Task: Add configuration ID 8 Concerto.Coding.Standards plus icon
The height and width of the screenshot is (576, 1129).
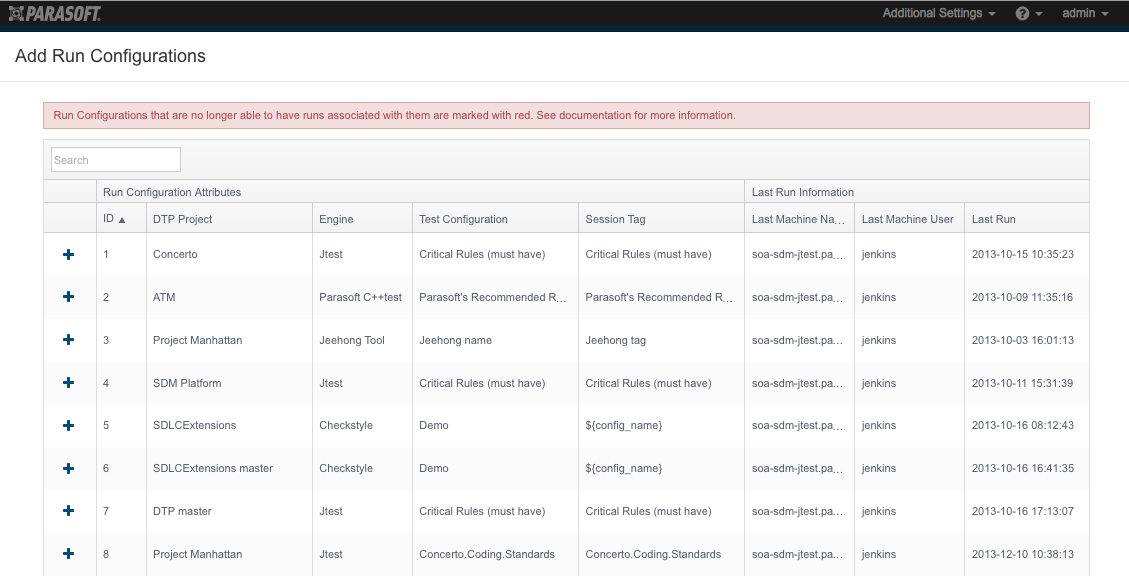Action: 68,554
